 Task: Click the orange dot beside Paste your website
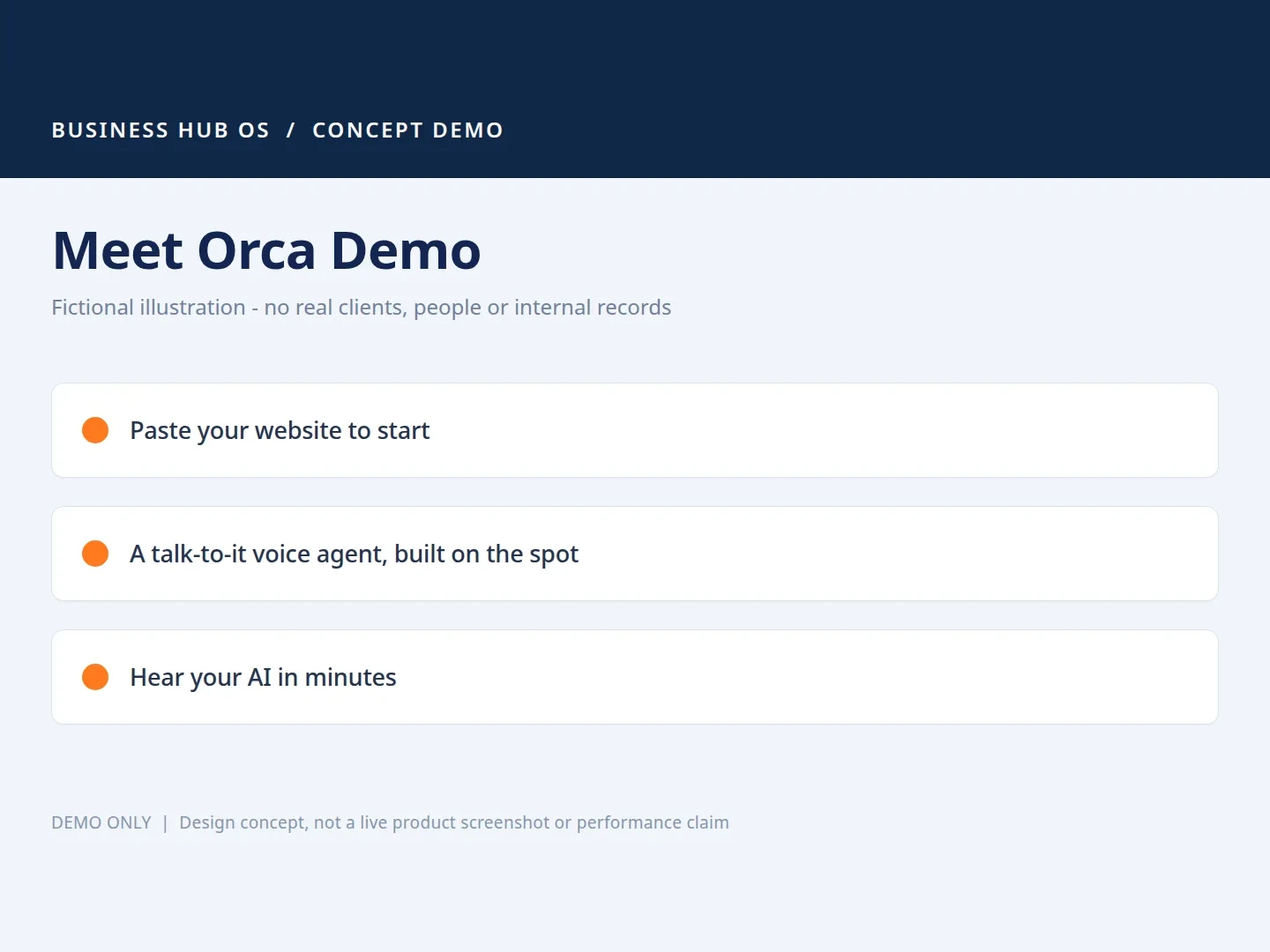(x=95, y=430)
